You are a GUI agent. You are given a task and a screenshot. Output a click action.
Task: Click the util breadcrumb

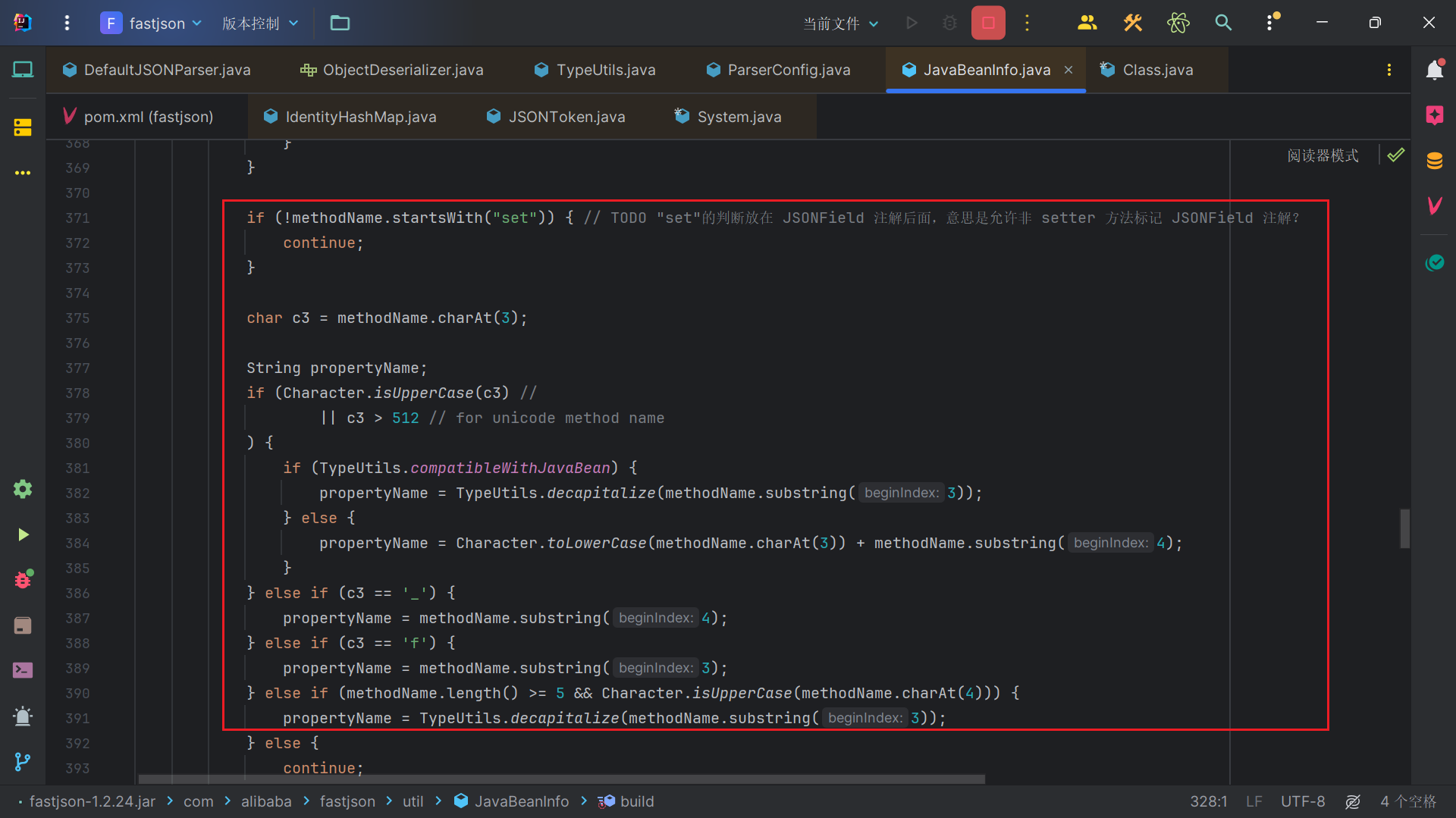413,801
